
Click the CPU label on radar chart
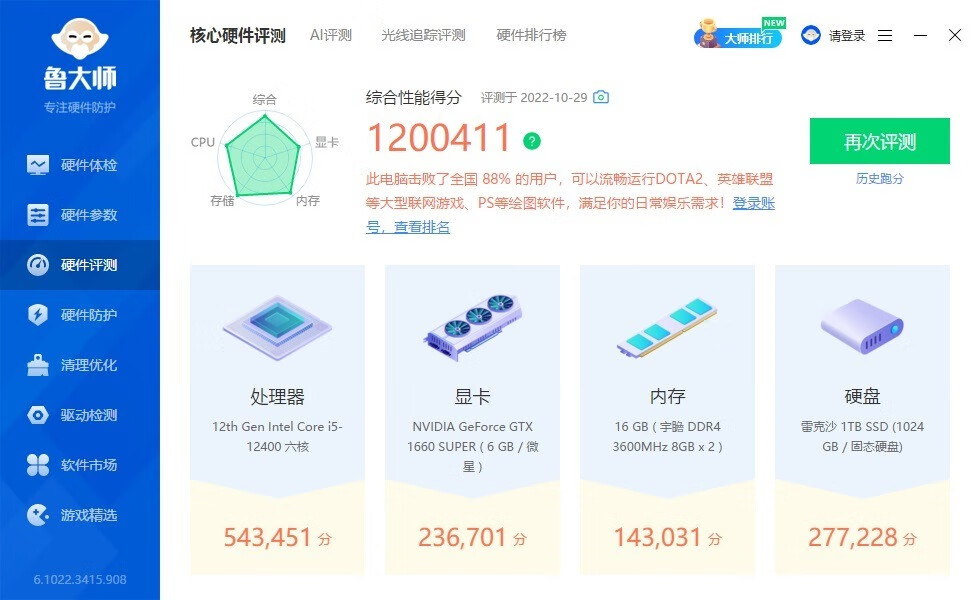[202, 142]
